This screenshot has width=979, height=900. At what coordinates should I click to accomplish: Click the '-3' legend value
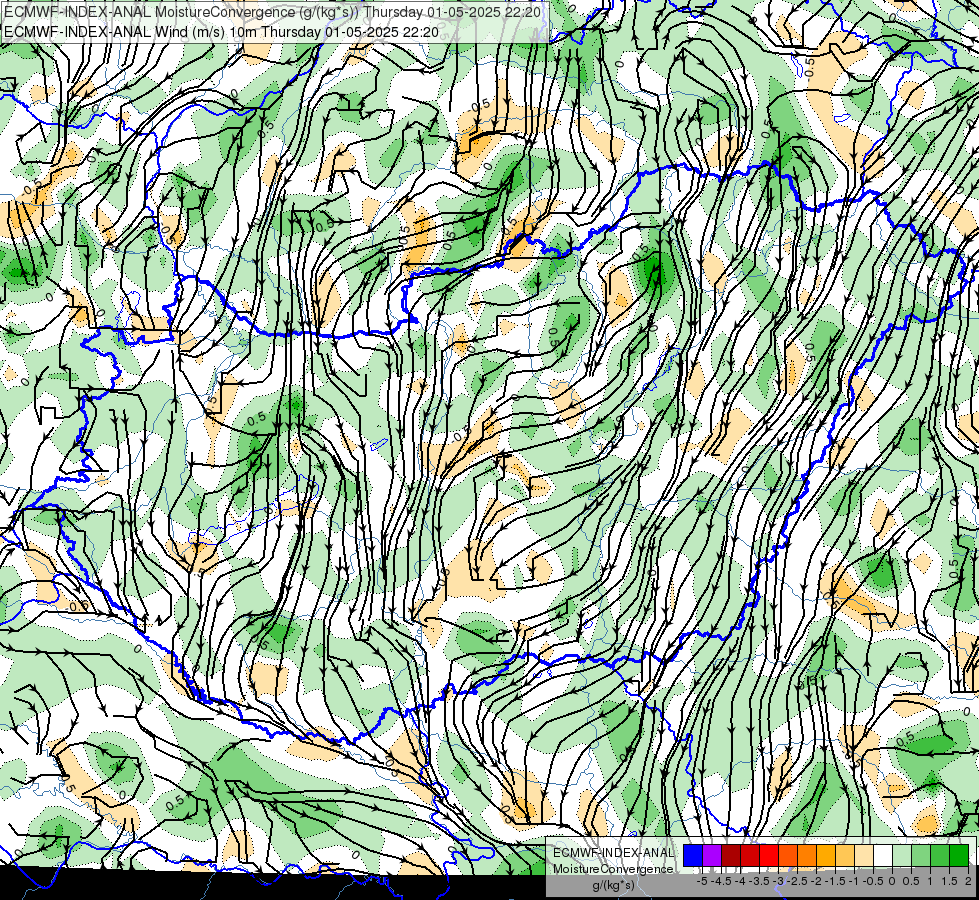click(x=778, y=881)
